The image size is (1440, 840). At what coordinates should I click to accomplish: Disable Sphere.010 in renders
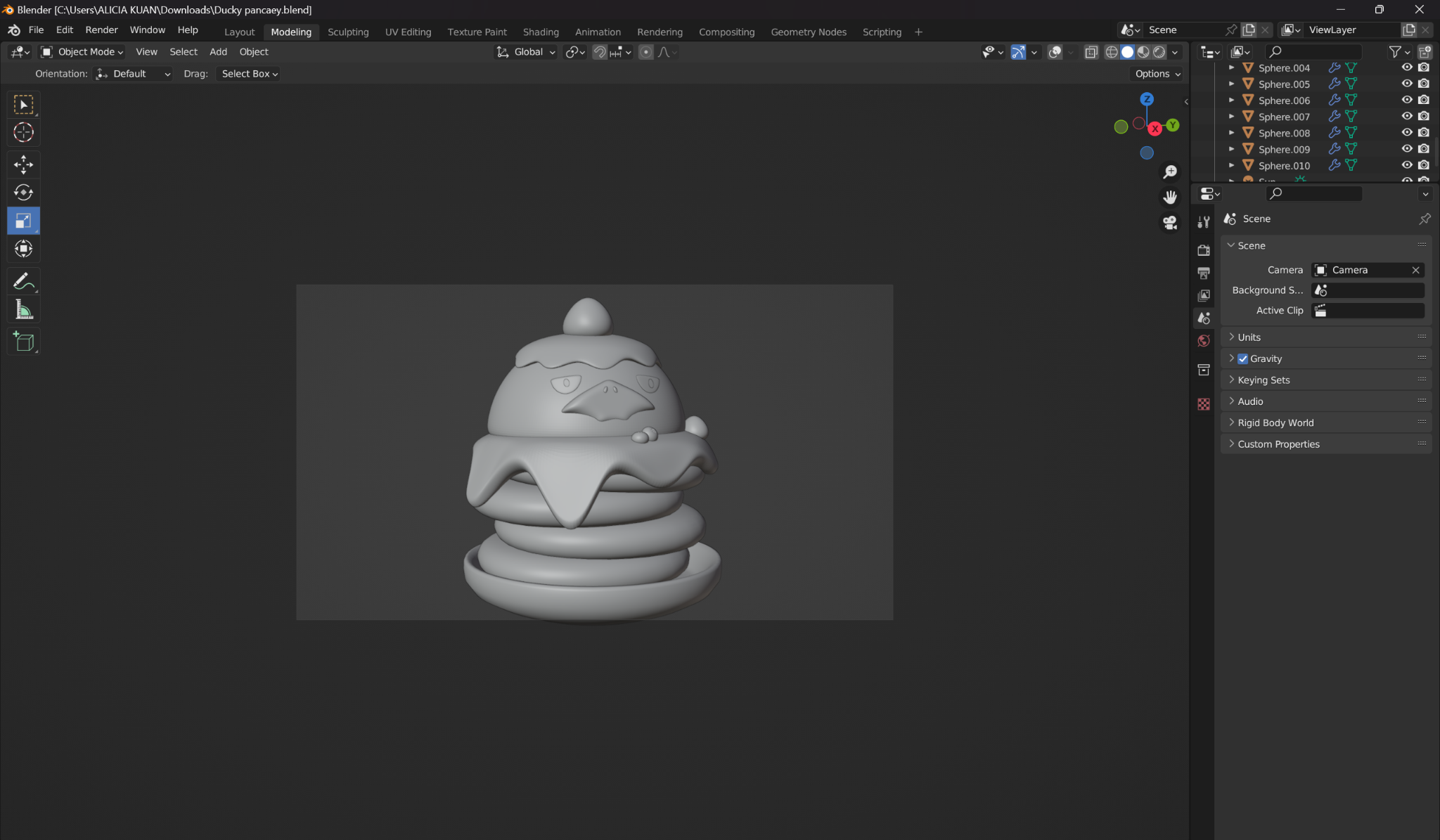(1424, 165)
